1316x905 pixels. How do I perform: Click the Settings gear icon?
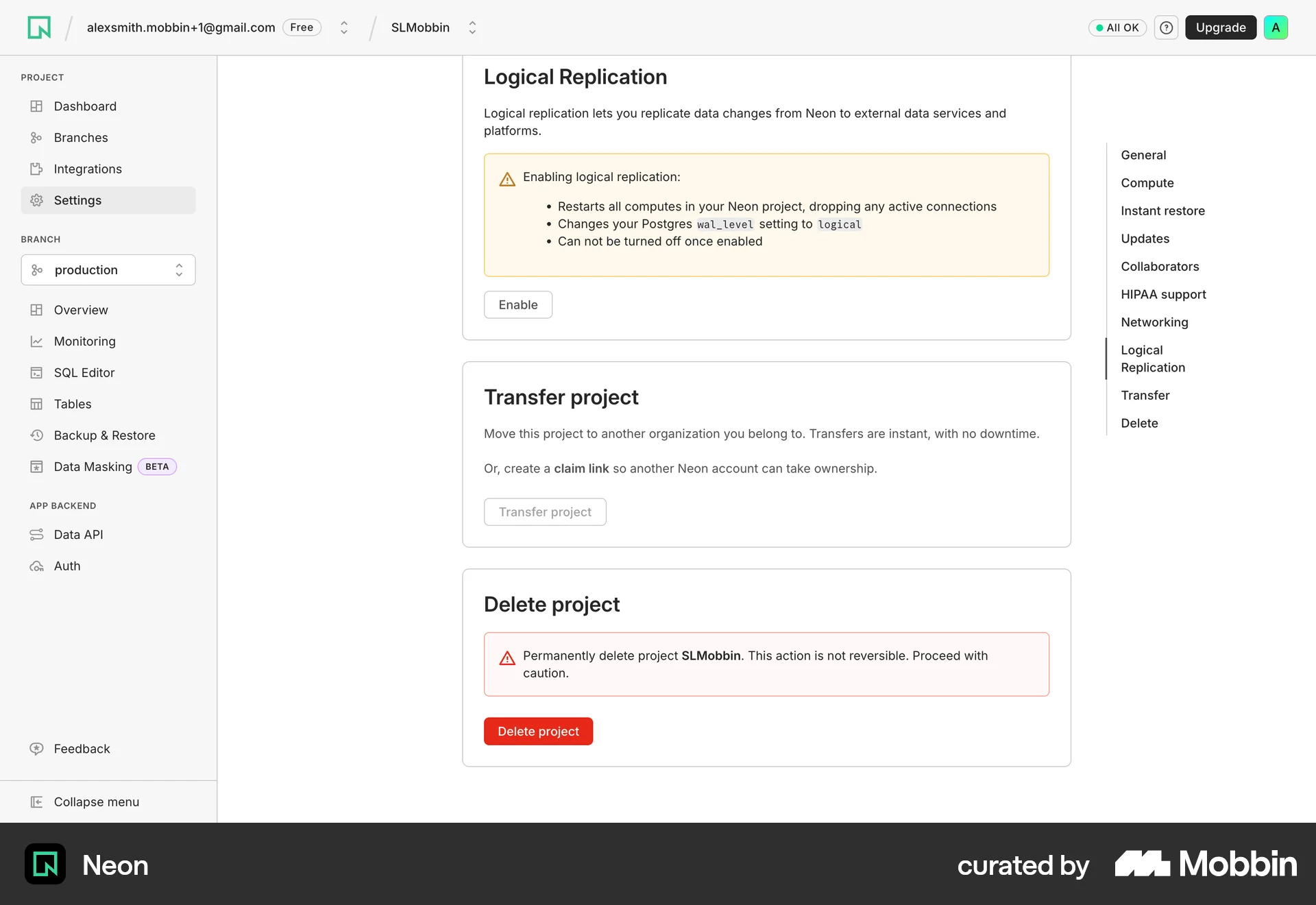[36, 200]
